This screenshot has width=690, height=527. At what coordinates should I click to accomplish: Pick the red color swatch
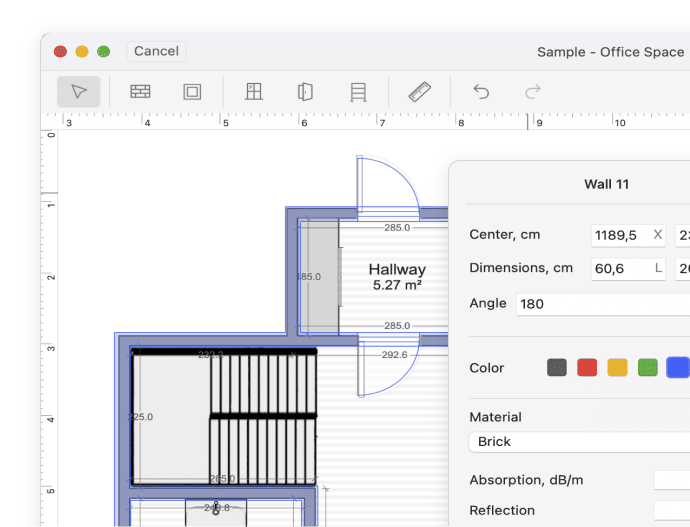587,368
